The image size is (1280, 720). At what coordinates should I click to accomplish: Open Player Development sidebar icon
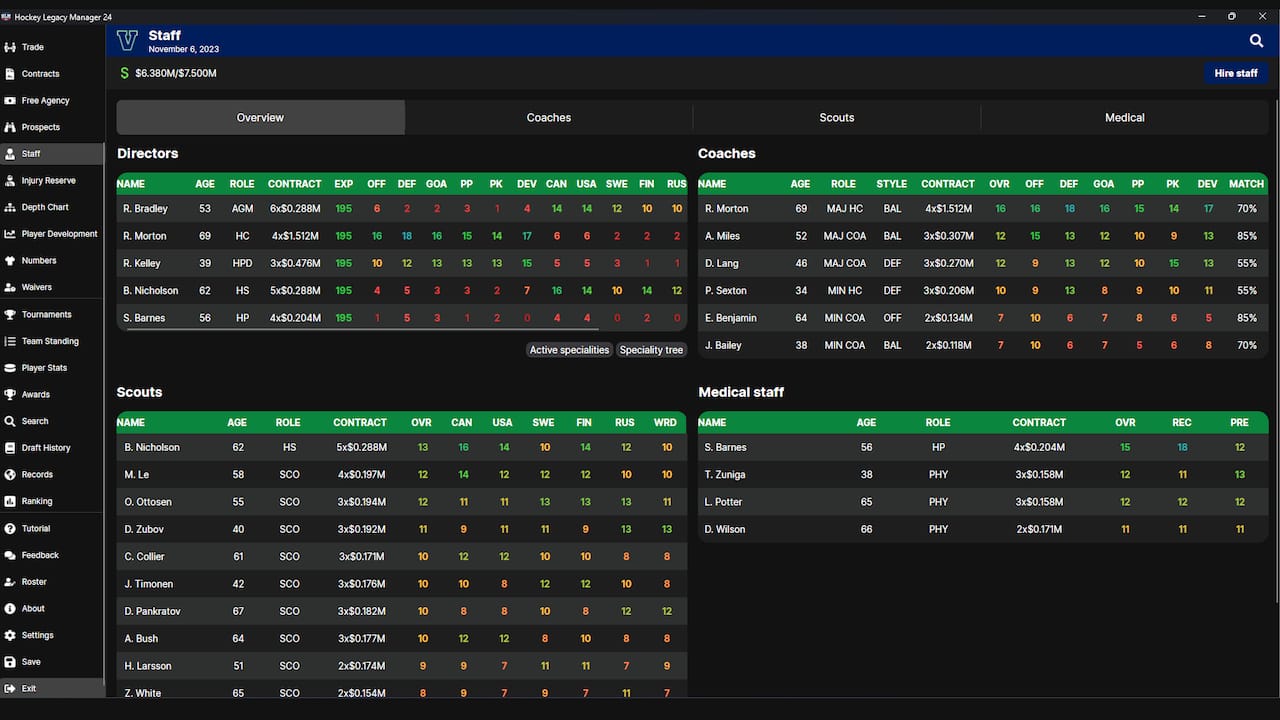[10, 234]
